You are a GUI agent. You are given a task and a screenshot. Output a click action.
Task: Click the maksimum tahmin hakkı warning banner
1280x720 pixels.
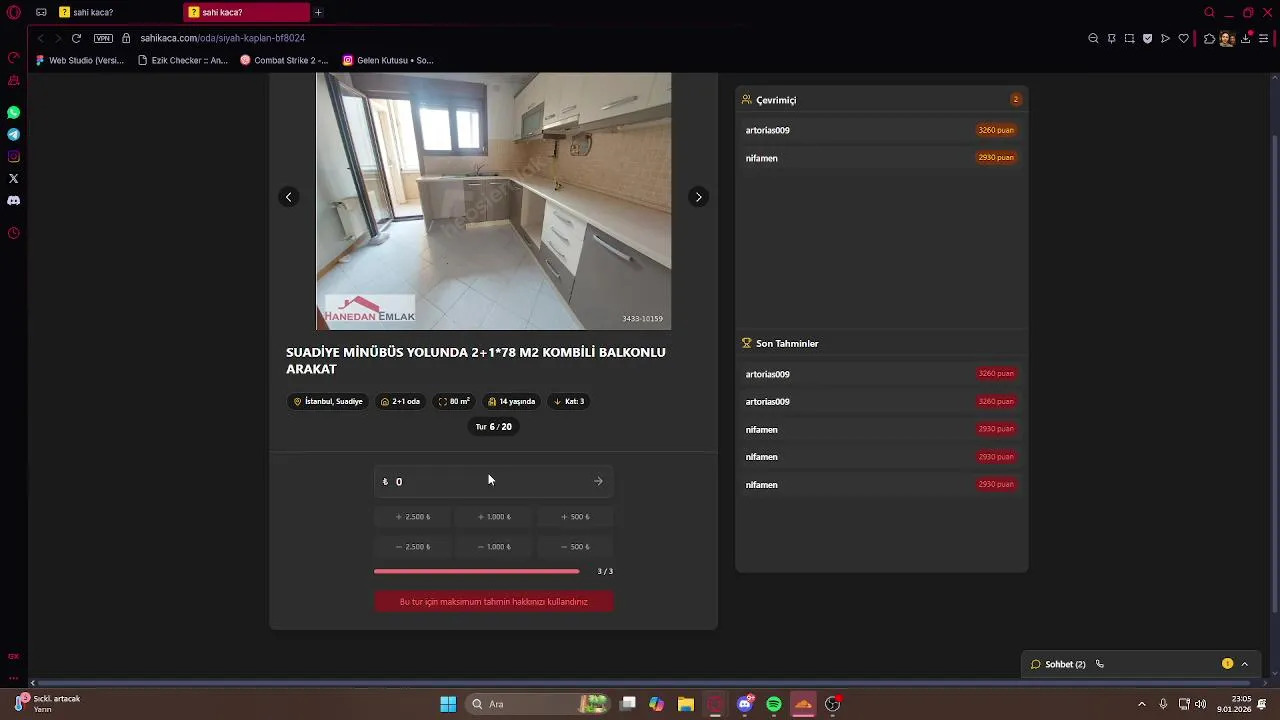[x=494, y=602]
